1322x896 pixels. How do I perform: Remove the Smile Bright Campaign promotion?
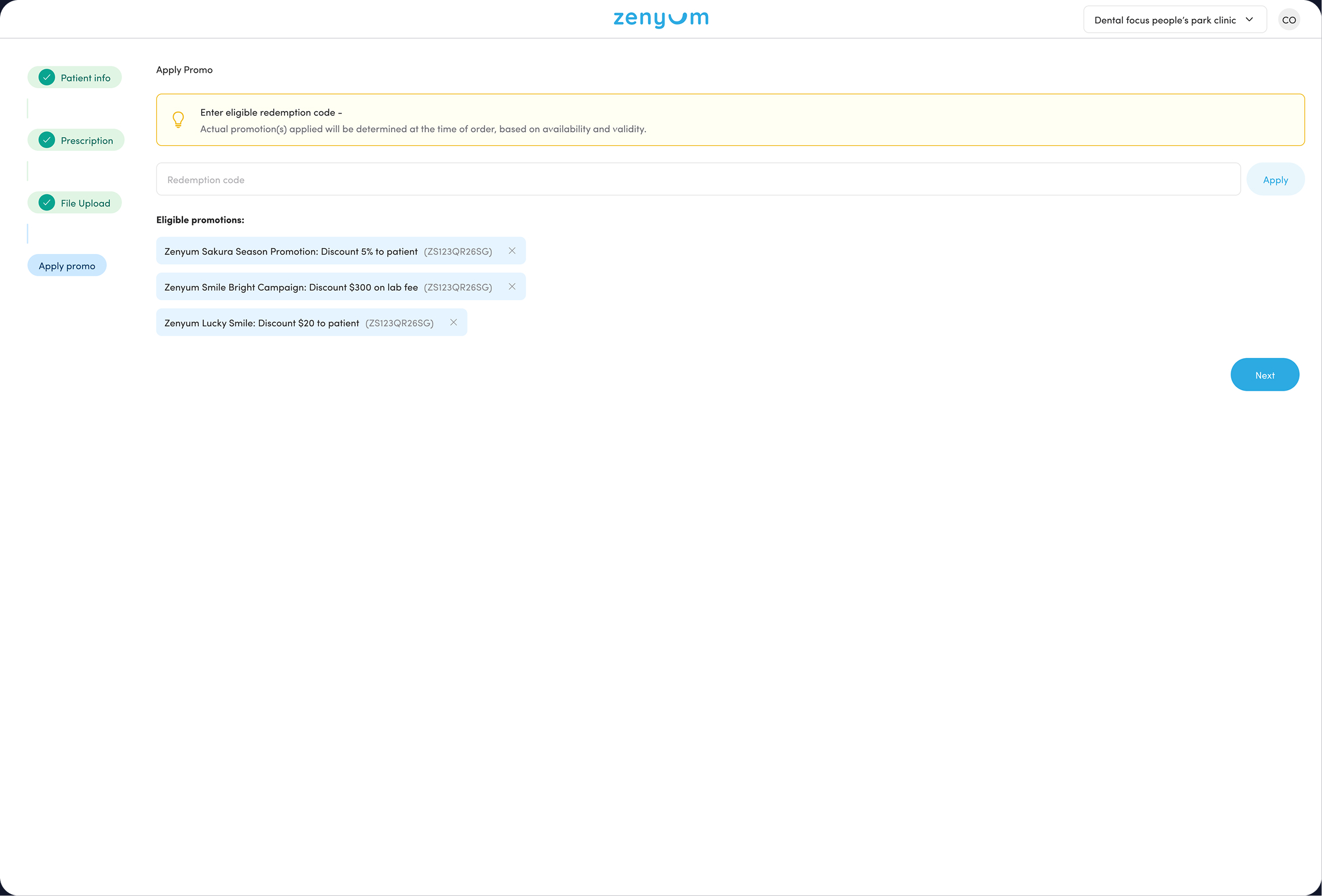click(x=512, y=287)
